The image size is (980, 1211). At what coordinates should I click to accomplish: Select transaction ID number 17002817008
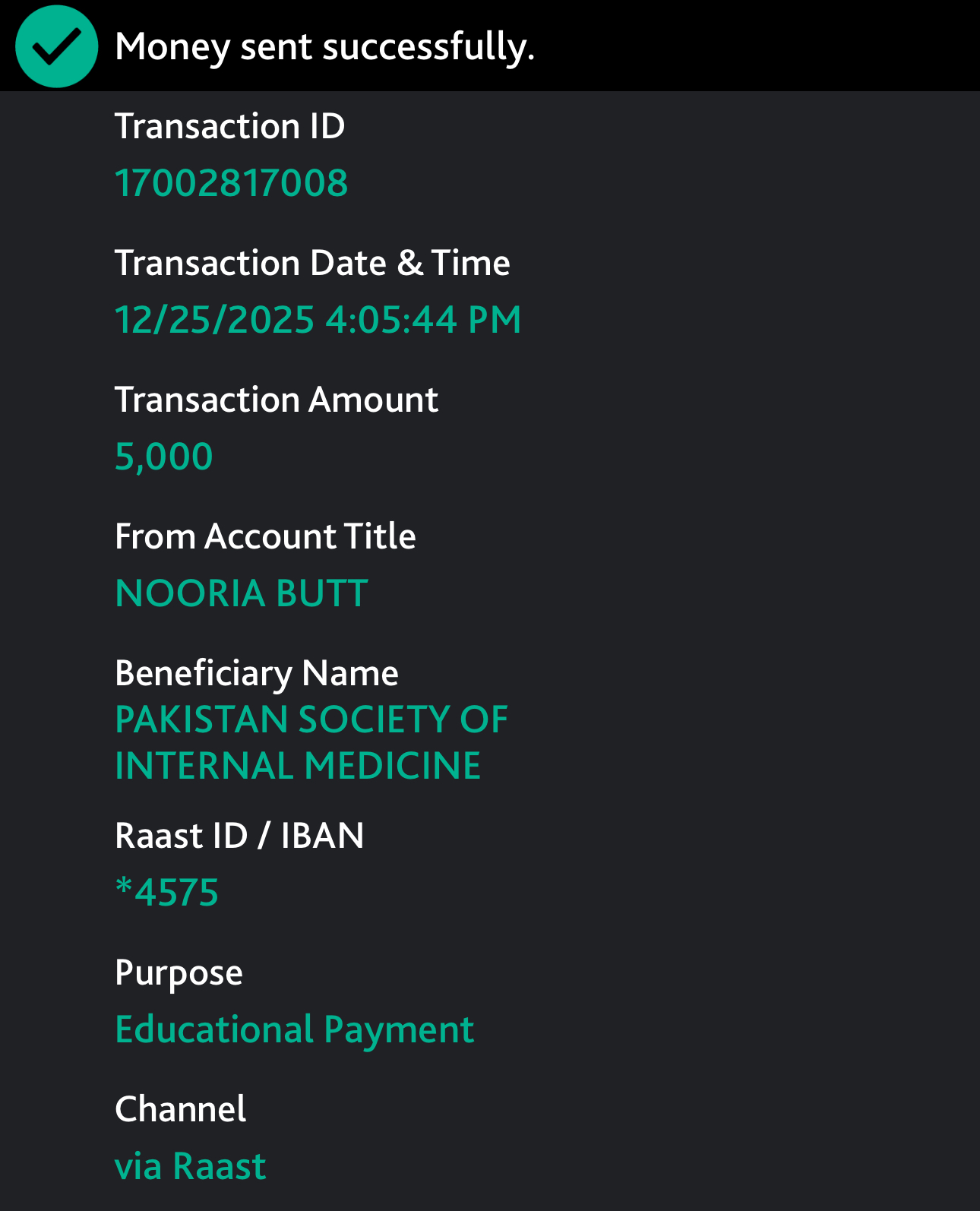[231, 183]
